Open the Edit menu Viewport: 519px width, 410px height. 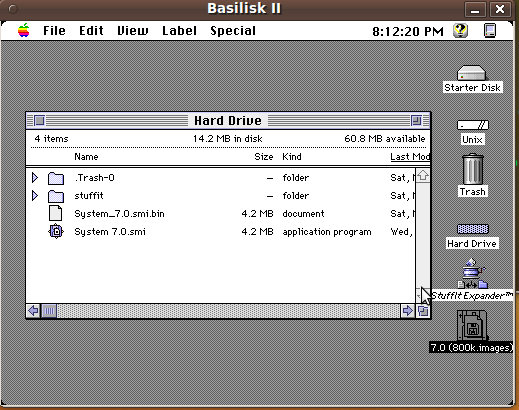[x=91, y=31]
